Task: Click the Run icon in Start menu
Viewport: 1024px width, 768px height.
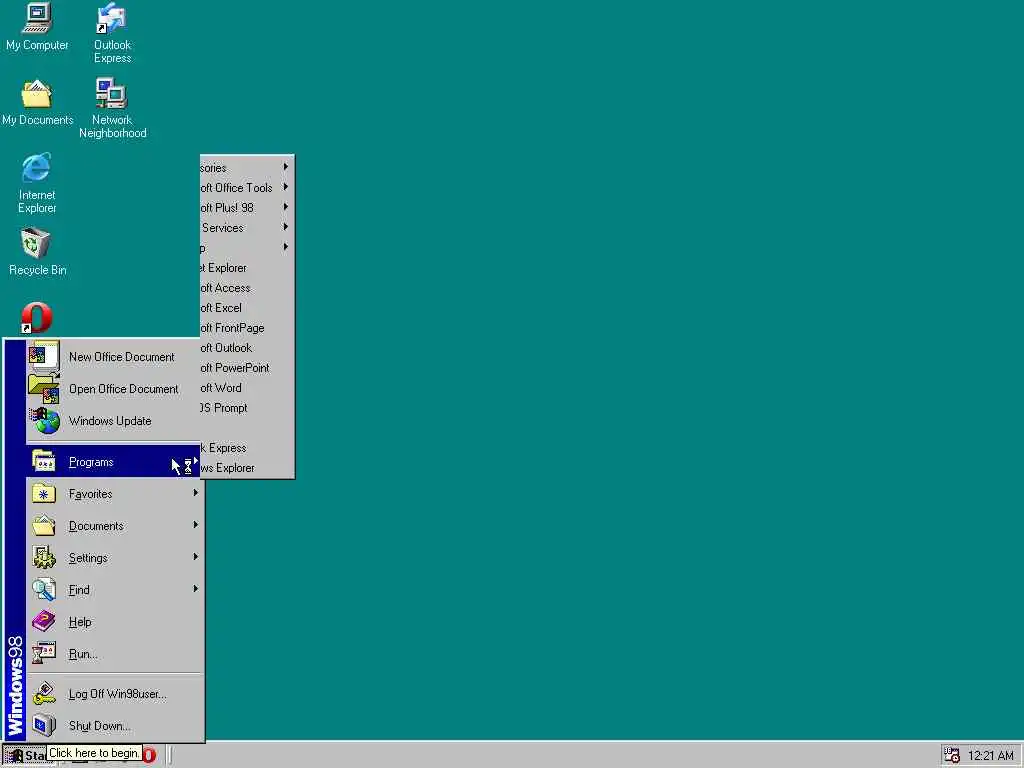Action: coord(44,654)
